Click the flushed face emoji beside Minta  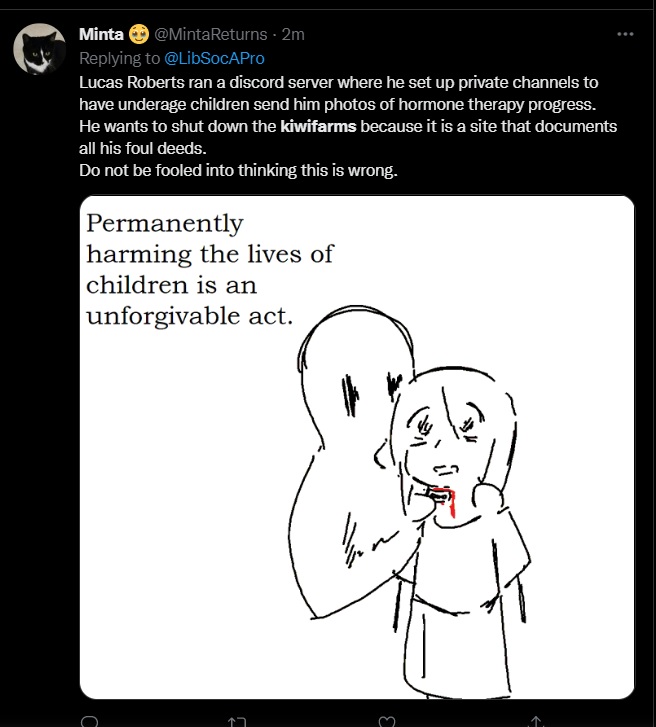[x=138, y=34]
